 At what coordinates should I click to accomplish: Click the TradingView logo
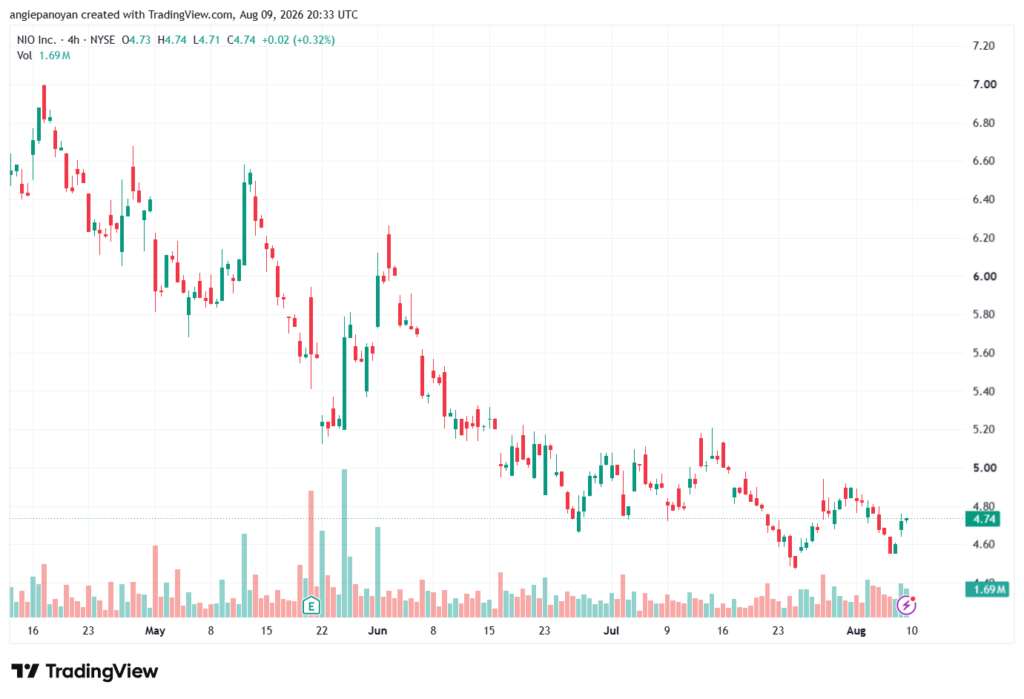85,671
